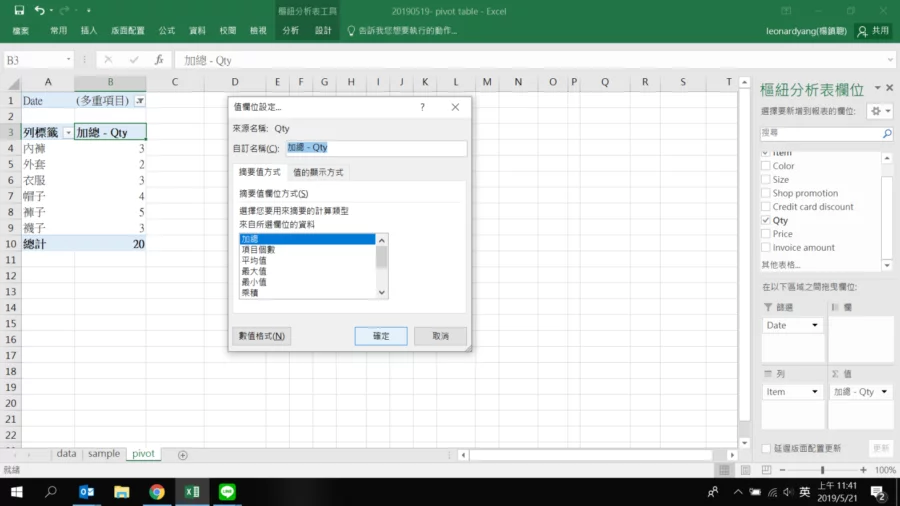Open the row labels dropdown in cell A3
The height and width of the screenshot is (506, 900).
point(68,133)
